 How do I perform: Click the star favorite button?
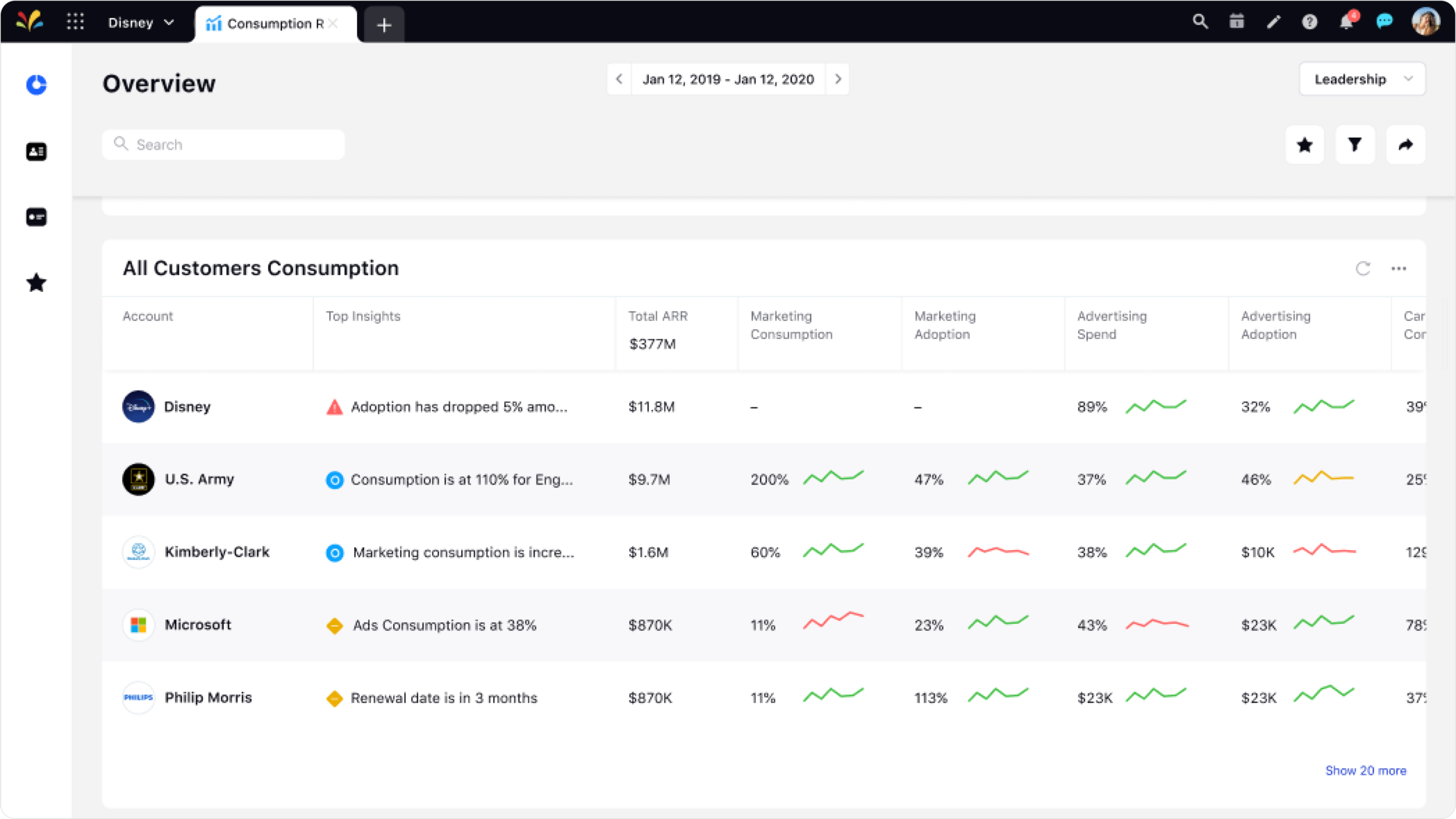(x=1305, y=144)
